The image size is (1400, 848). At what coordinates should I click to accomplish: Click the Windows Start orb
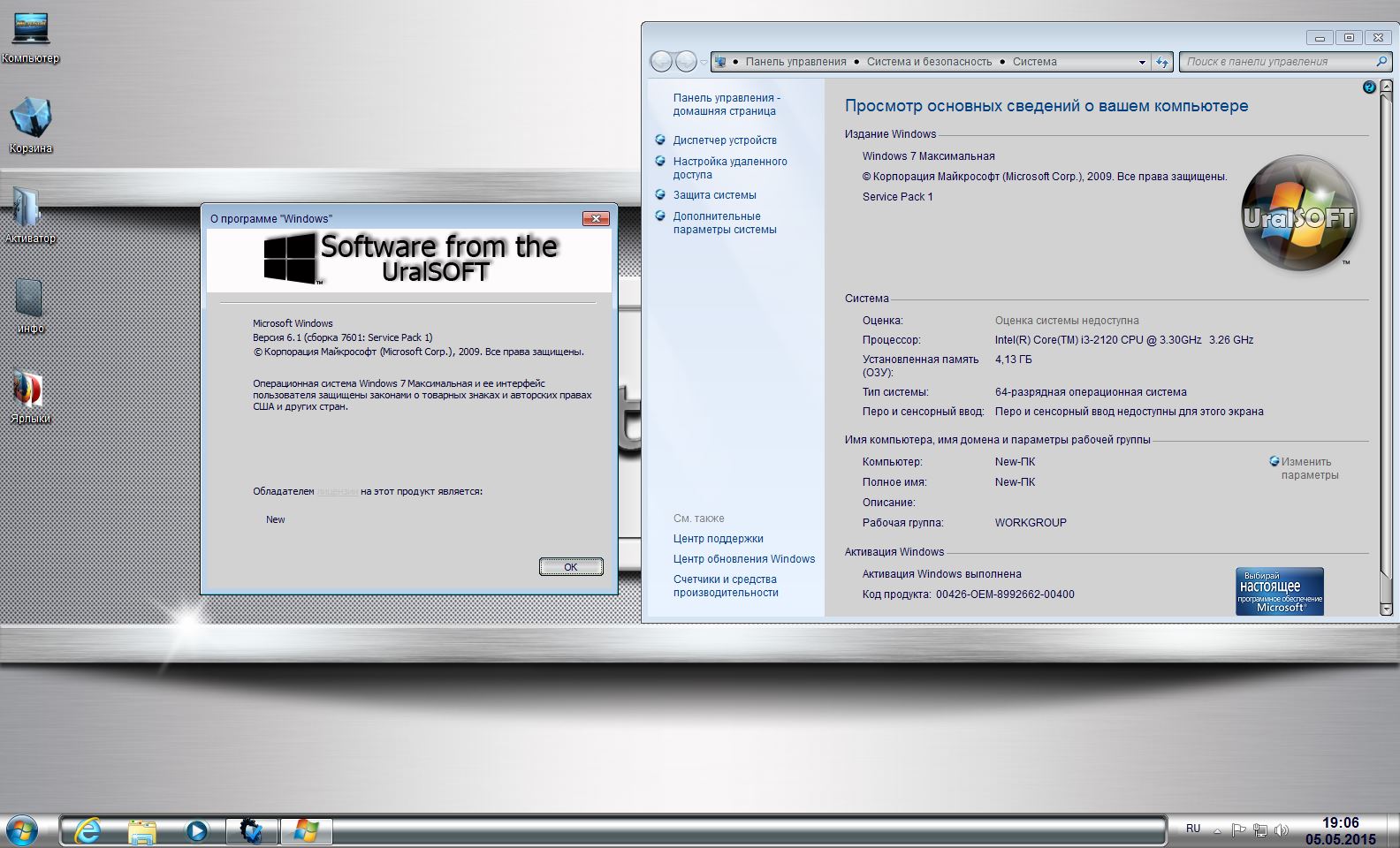(22, 830)
